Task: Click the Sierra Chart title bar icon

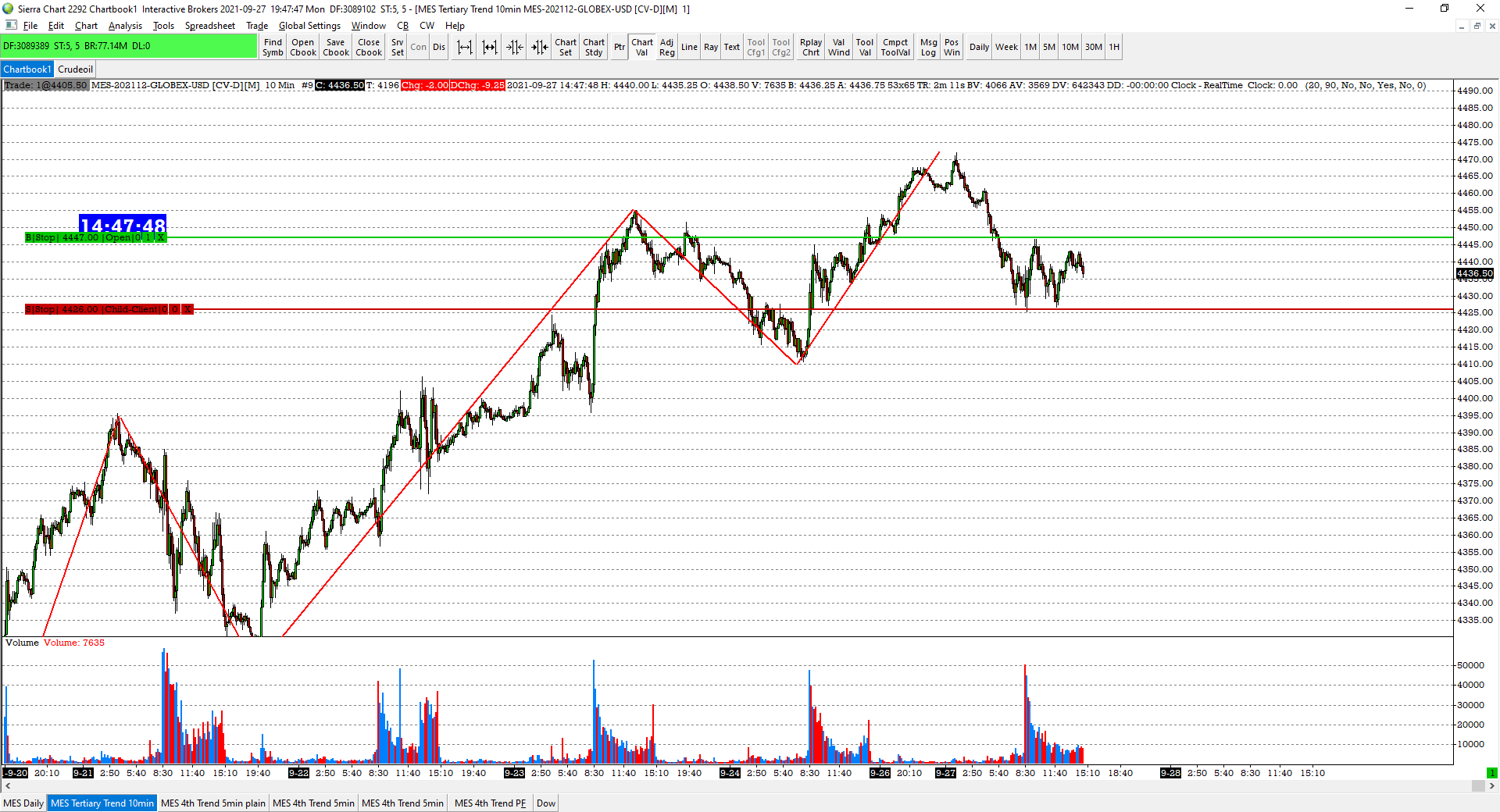Action: pyautogui.click(x=8, y=9)
